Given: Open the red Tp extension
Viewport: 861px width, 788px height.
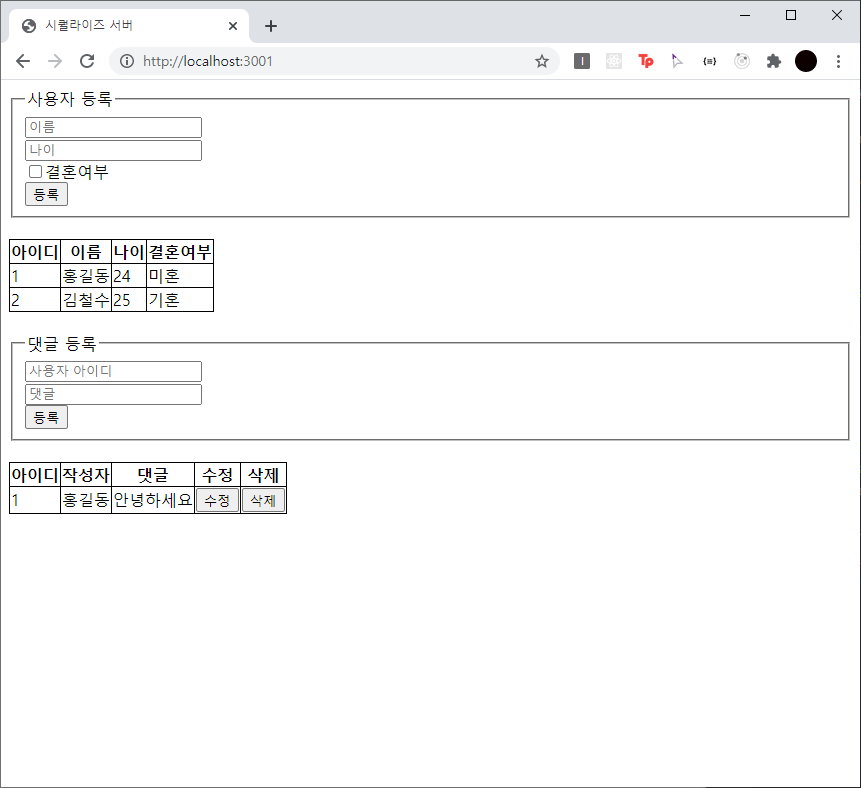Looking at the screenshot, I should coord(646,61).
